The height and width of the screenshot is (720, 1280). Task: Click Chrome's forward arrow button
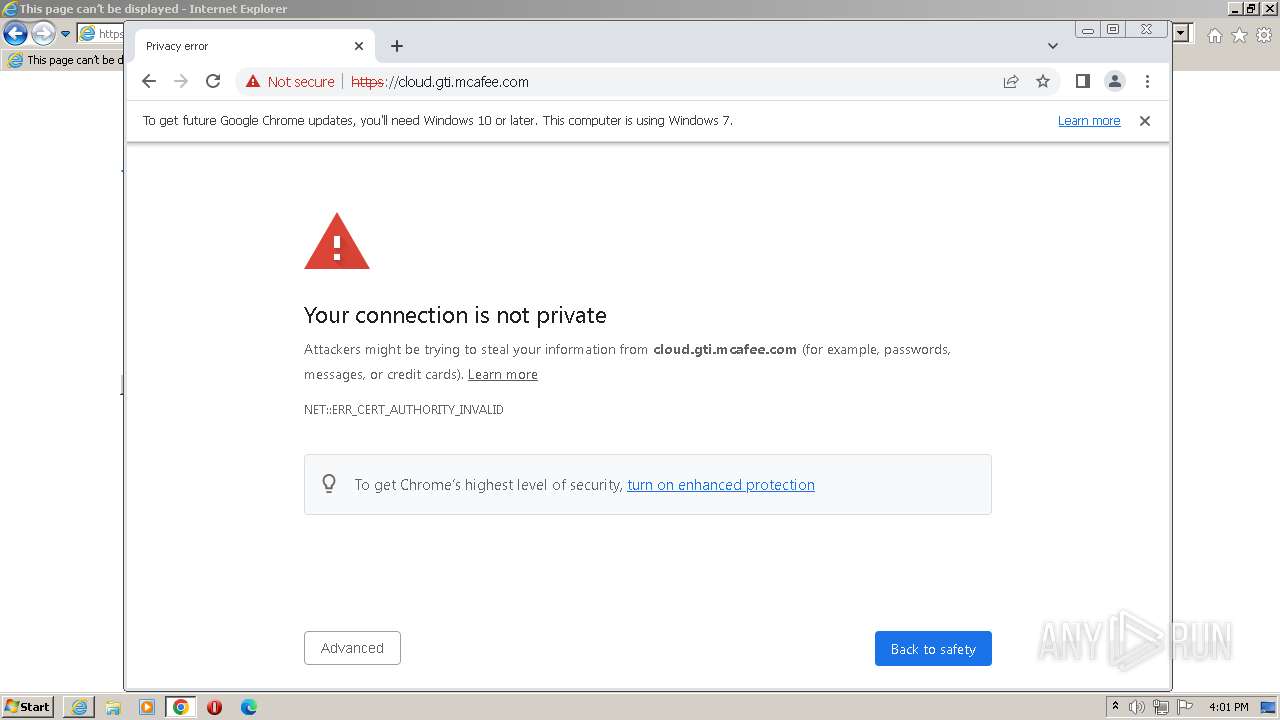pyautogui.click(x=181, y=82)
